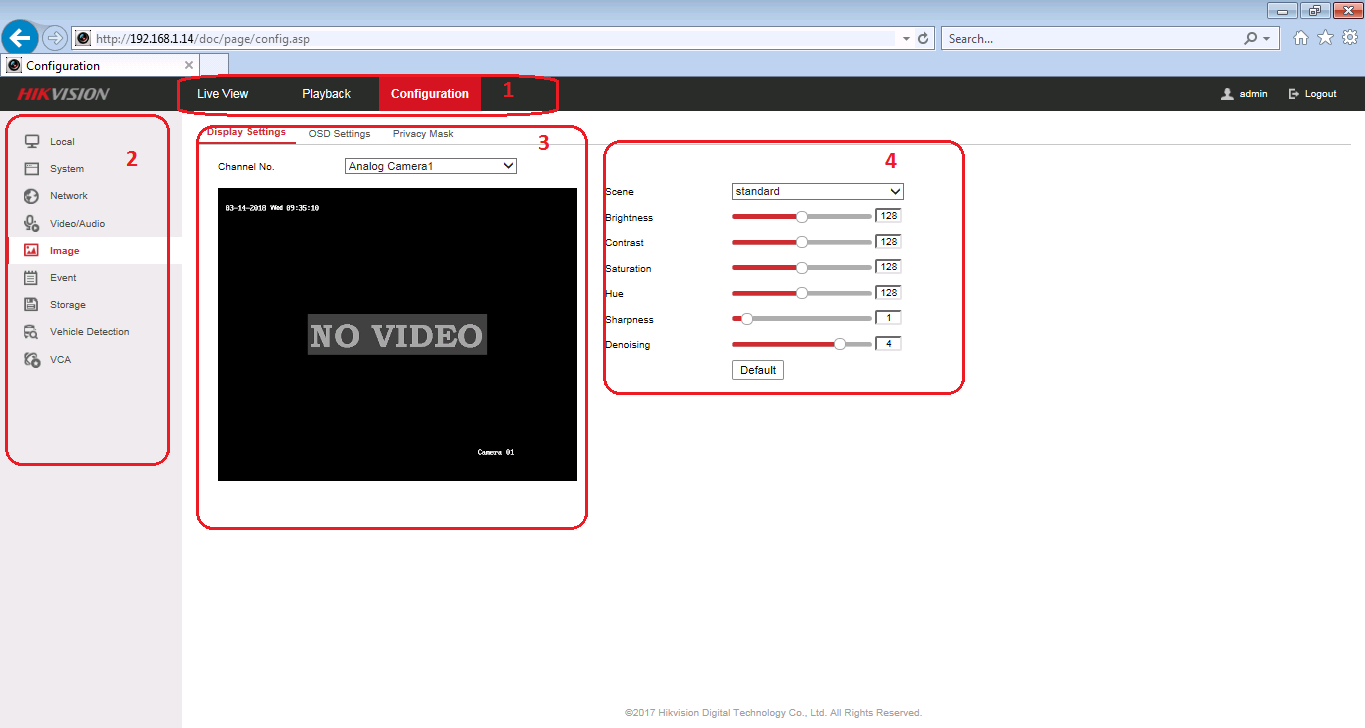The height and width of the screenshot is (728, 1365).
Task: Click the Default button
Action: pos(758,370)
